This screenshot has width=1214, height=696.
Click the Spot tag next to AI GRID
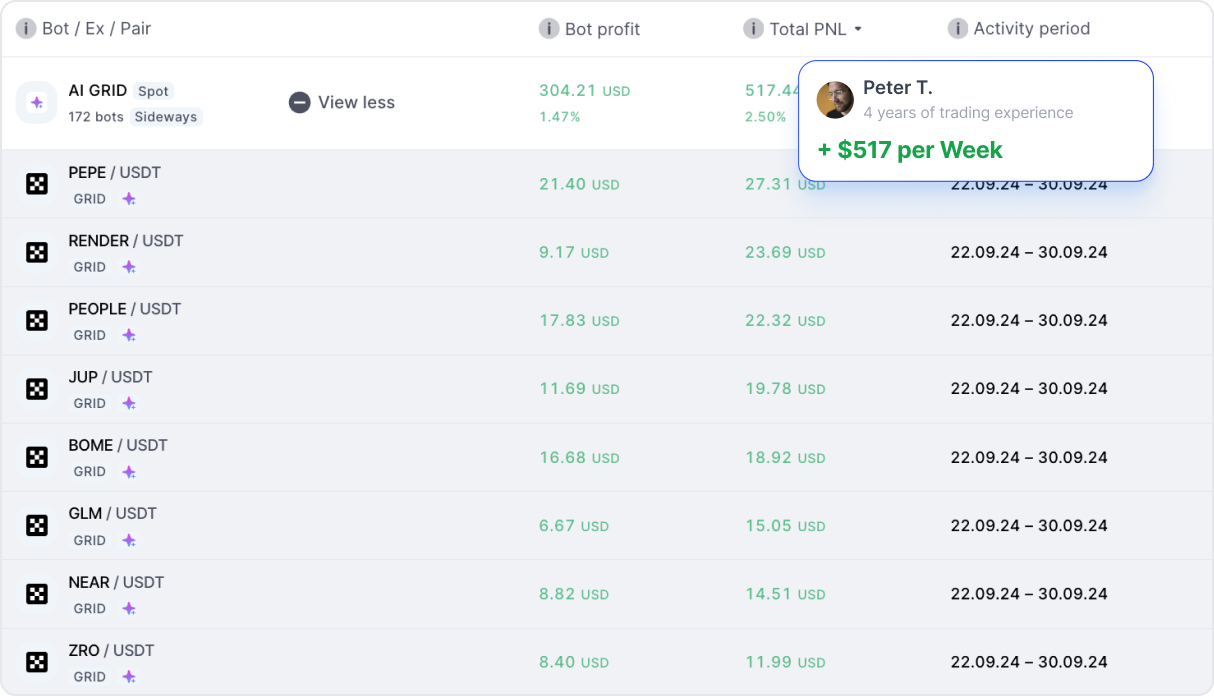point(153,91)
